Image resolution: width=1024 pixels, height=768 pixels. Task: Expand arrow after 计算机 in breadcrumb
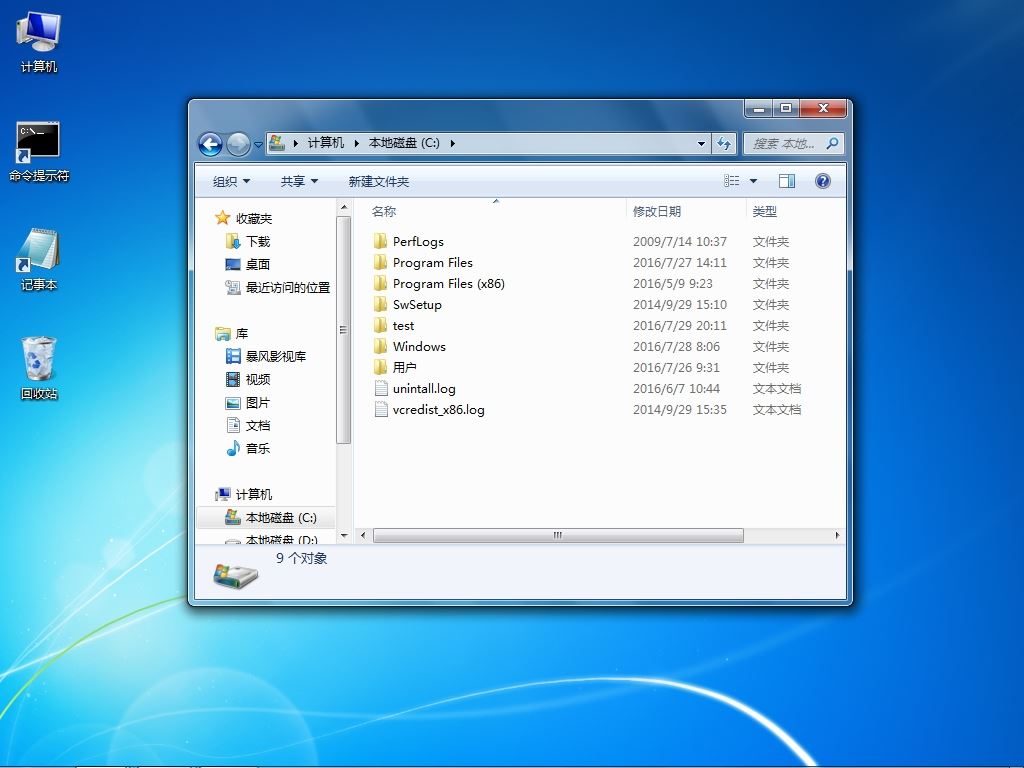coord(357,143)
